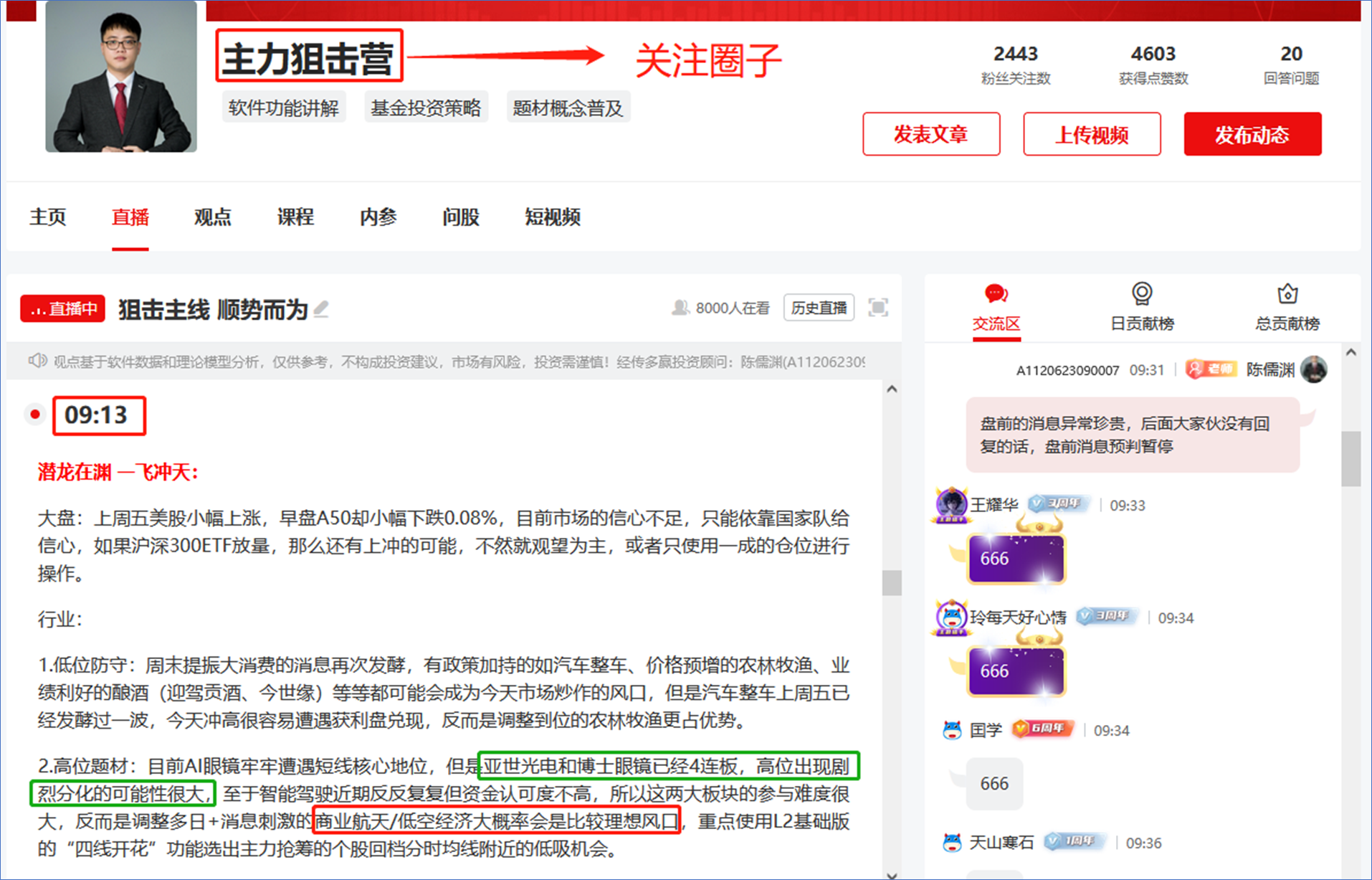Open the 短视频 tab
1372x880 pixels.
(553, 217)
